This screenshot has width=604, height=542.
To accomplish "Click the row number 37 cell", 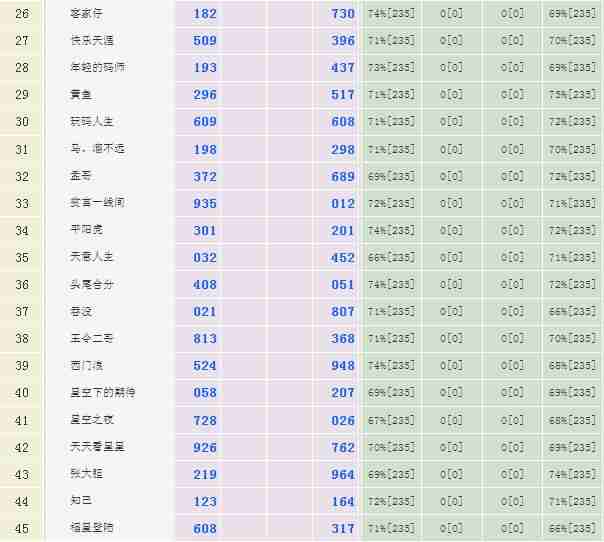I will pos(22,311).
